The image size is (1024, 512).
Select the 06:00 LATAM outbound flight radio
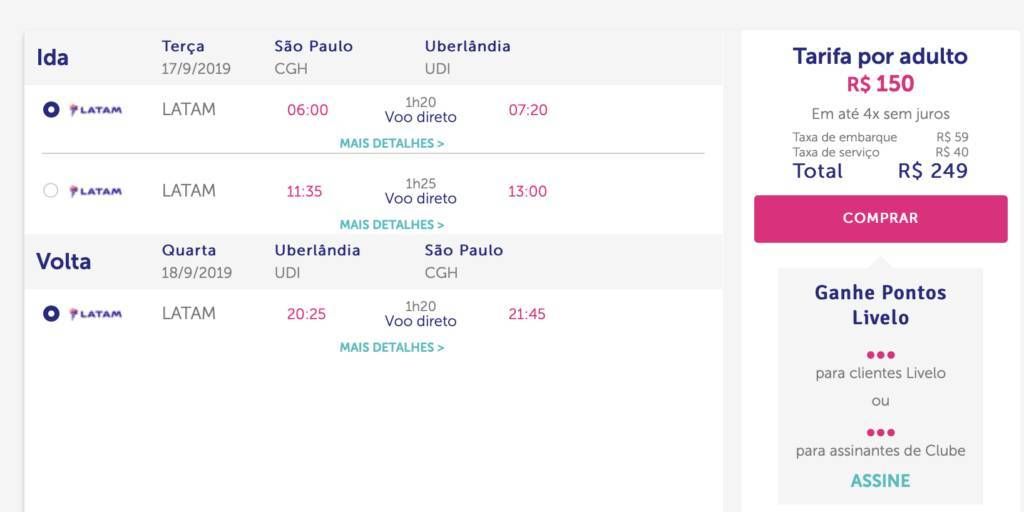tap(51, 110)
